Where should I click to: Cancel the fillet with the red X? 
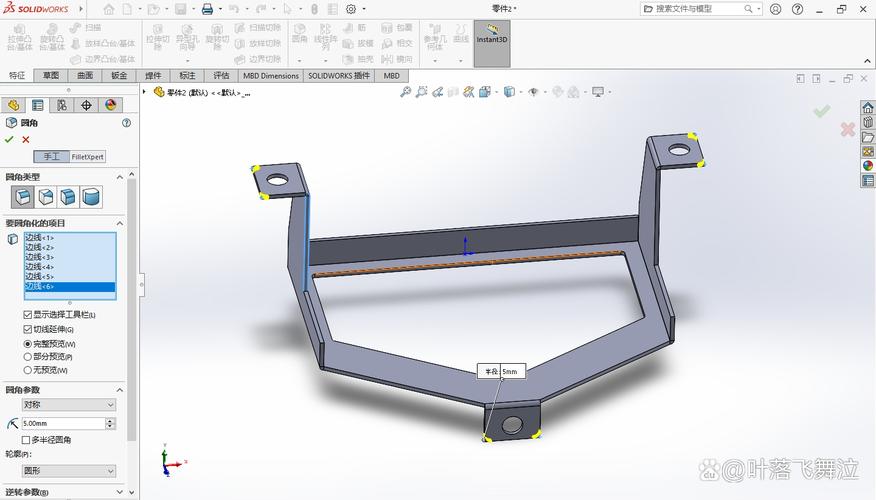tap(26, 140)
